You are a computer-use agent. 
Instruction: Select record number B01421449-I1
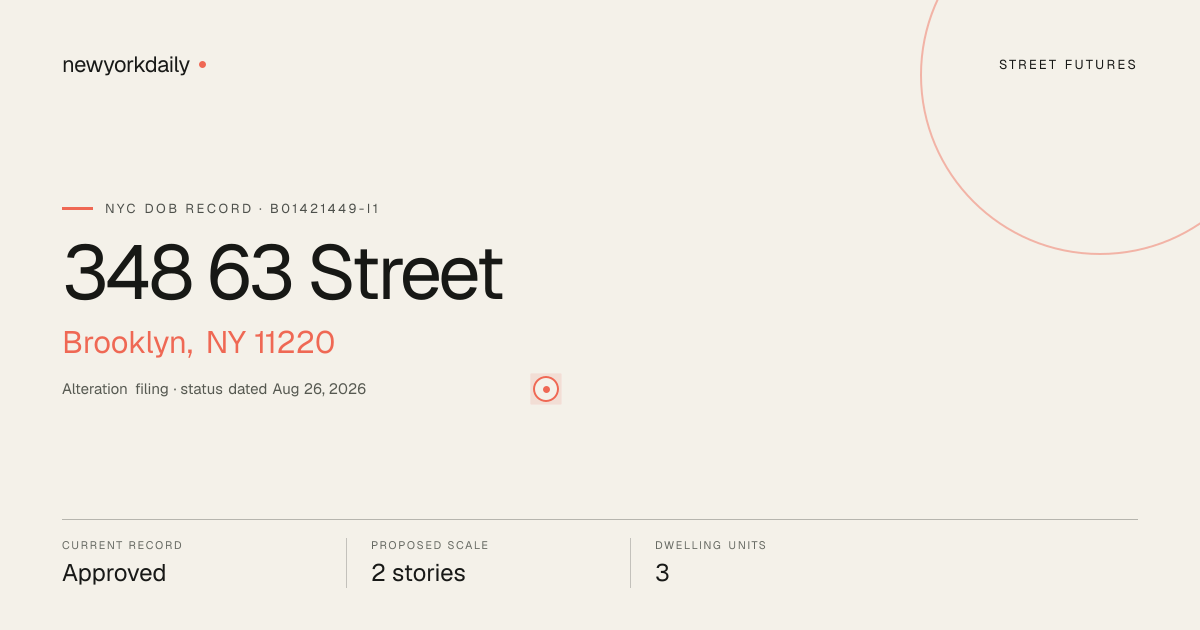coord(325,209)
